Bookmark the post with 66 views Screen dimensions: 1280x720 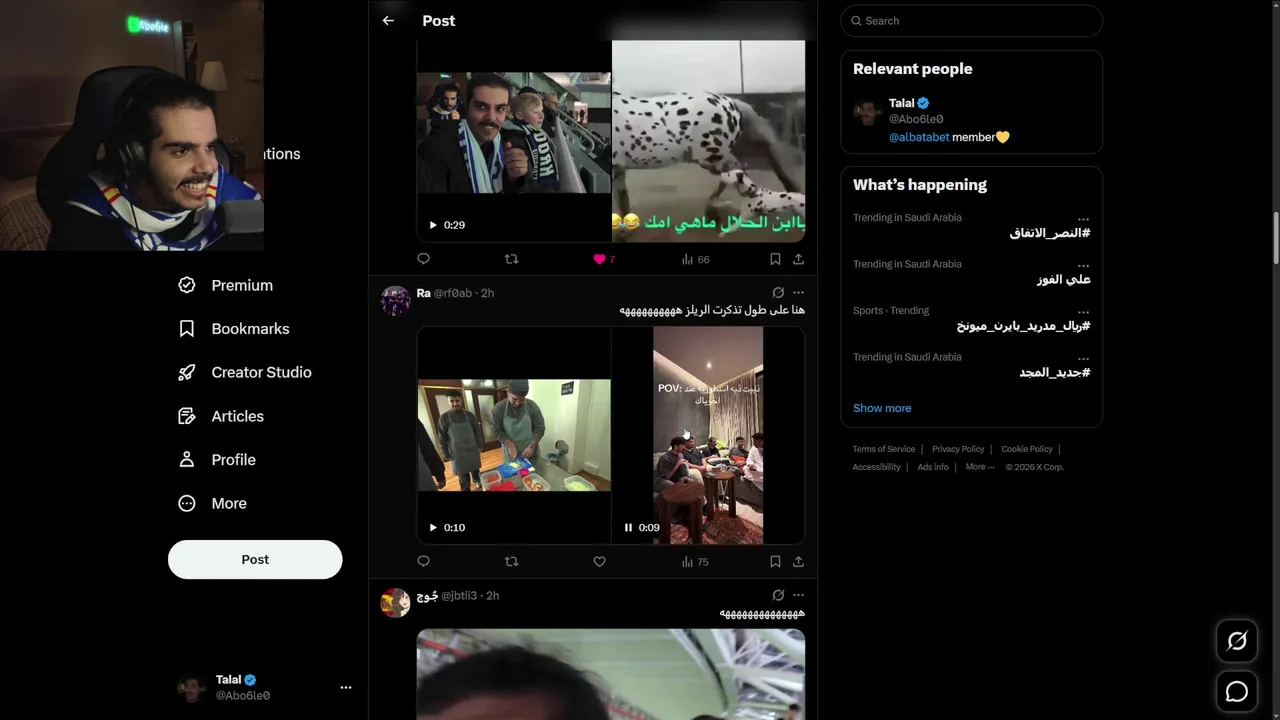[x=775, y=259]
